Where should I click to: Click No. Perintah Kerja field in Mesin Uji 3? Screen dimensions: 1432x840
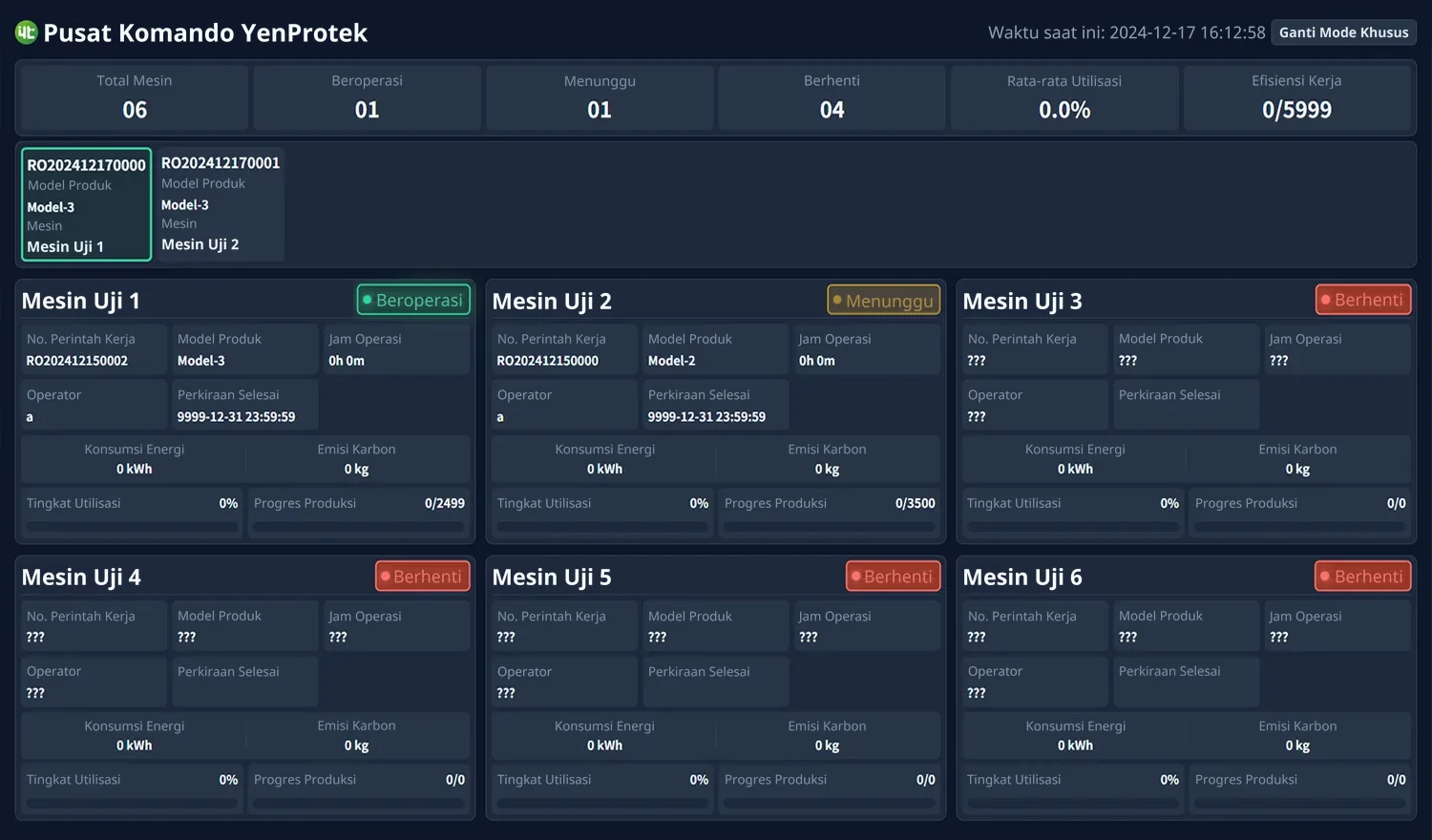(x=1035, y=349)
